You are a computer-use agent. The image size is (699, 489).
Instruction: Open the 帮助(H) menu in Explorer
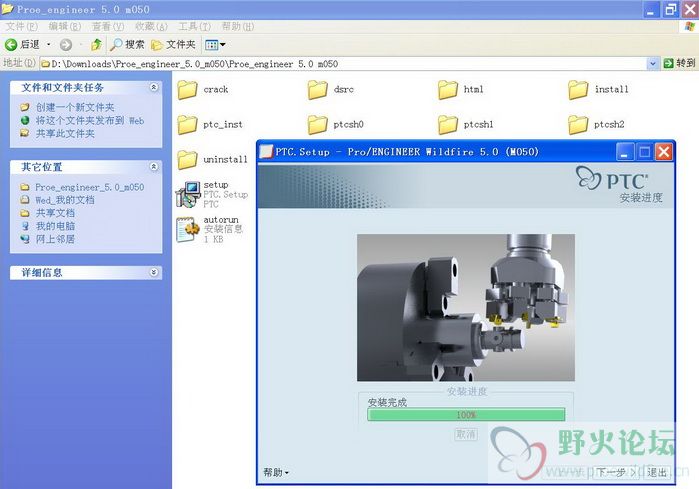click(238, 27)
